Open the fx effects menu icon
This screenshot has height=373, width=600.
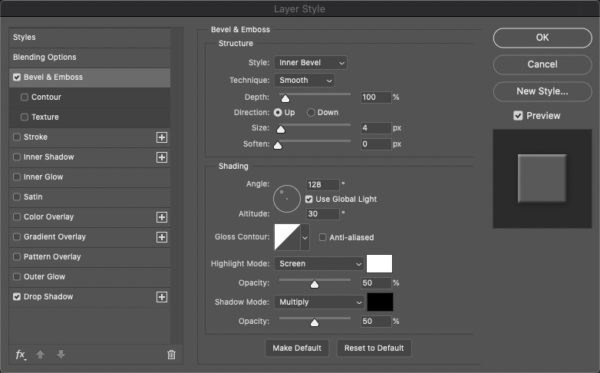pos(21,355)
